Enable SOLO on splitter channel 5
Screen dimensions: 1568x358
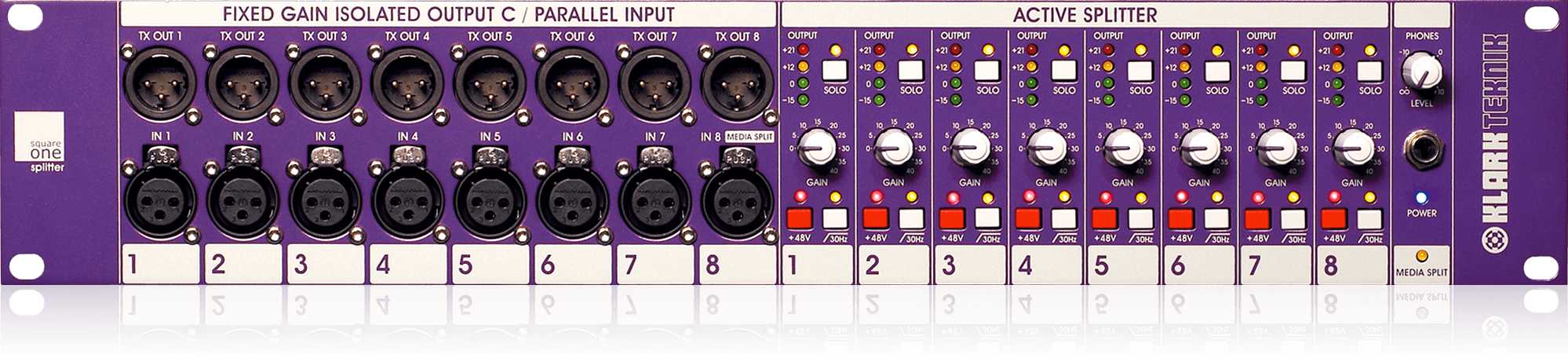click(1141, 71)
